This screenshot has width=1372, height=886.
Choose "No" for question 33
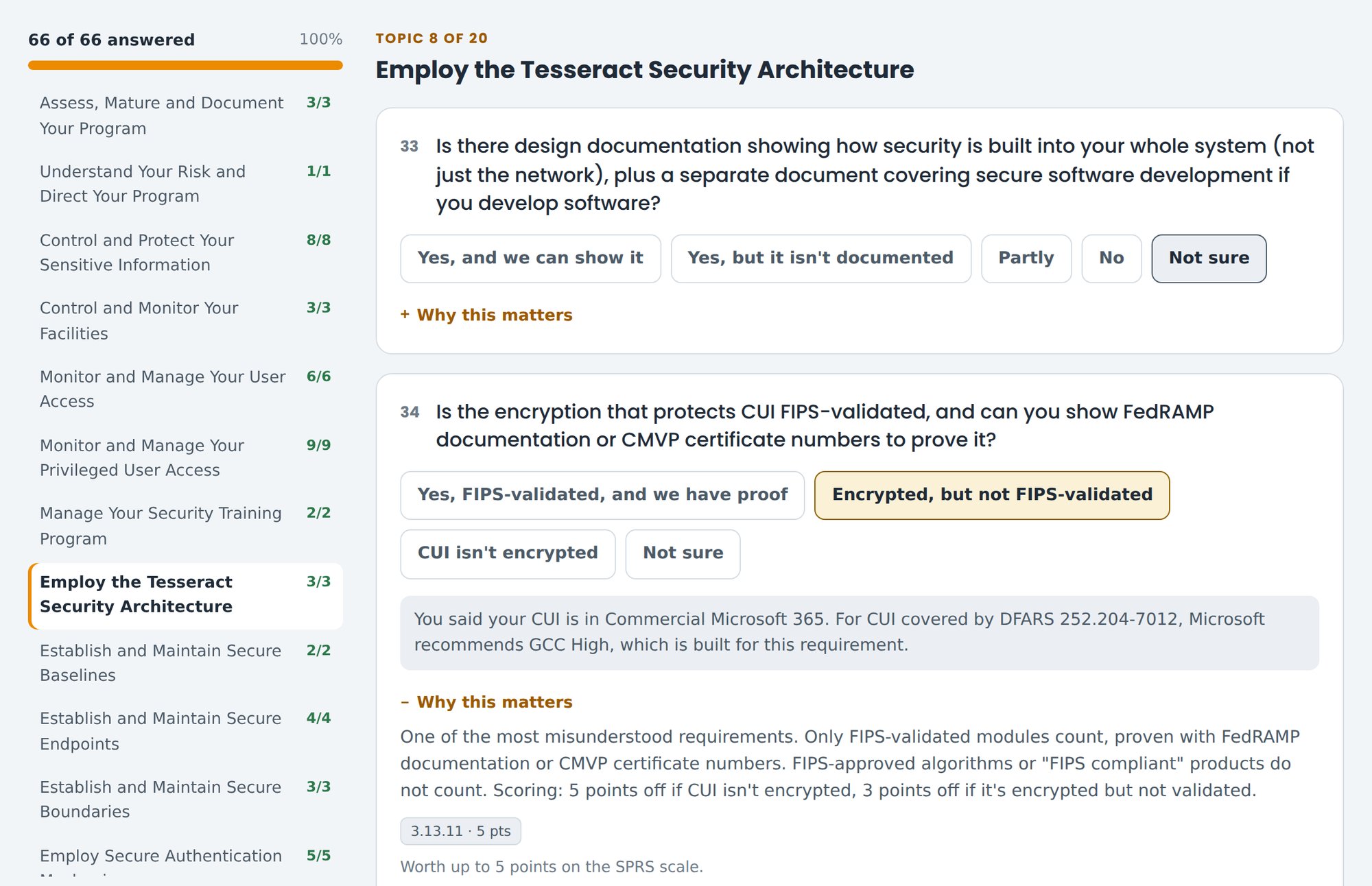[1111, 259]
